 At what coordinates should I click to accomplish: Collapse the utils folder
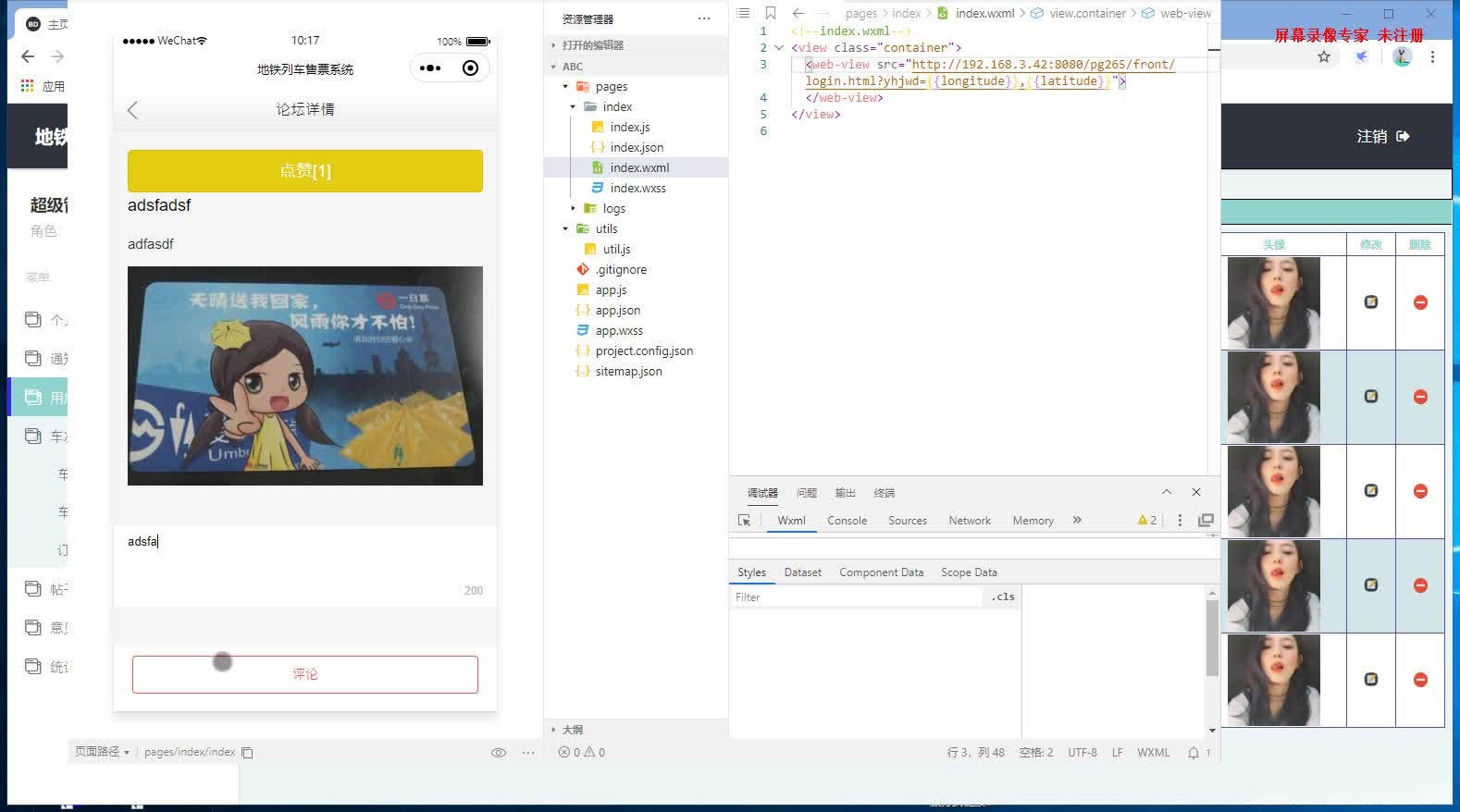(565, 229)
